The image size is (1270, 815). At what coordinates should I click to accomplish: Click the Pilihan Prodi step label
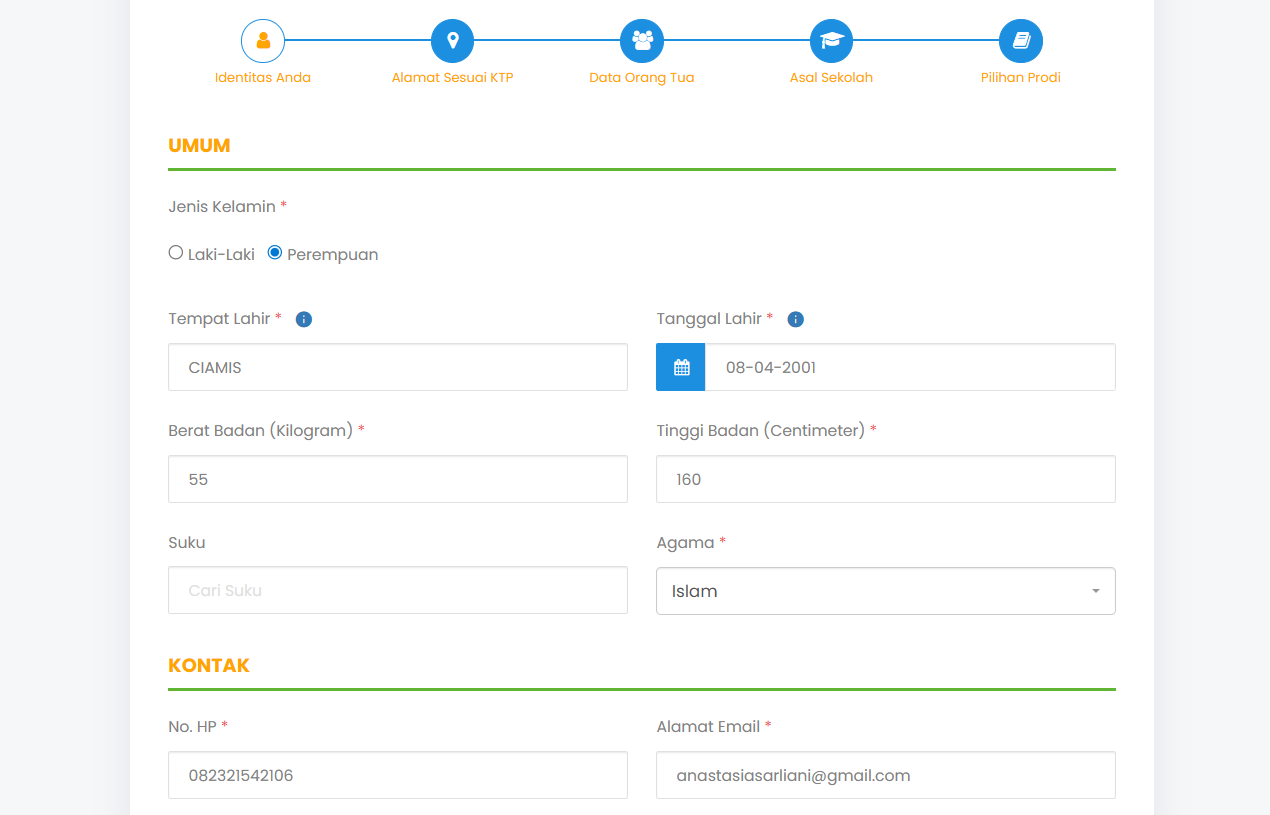click(1021, 78)
